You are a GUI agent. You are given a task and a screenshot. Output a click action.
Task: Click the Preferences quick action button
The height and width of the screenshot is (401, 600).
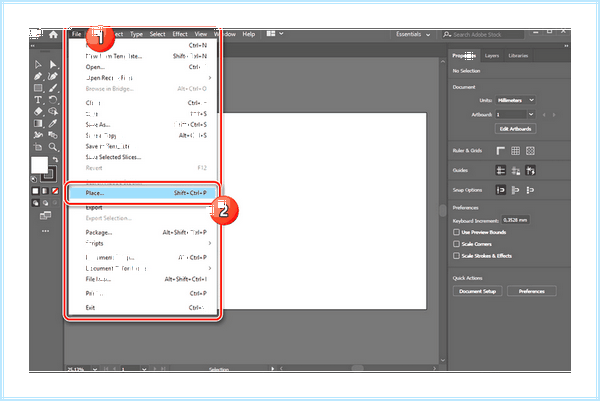pos(532,291)
